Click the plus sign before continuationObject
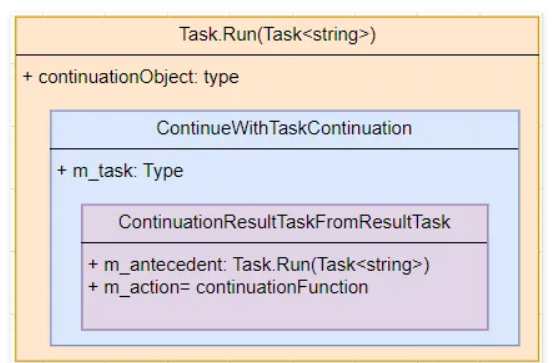 tap(27, 76)
